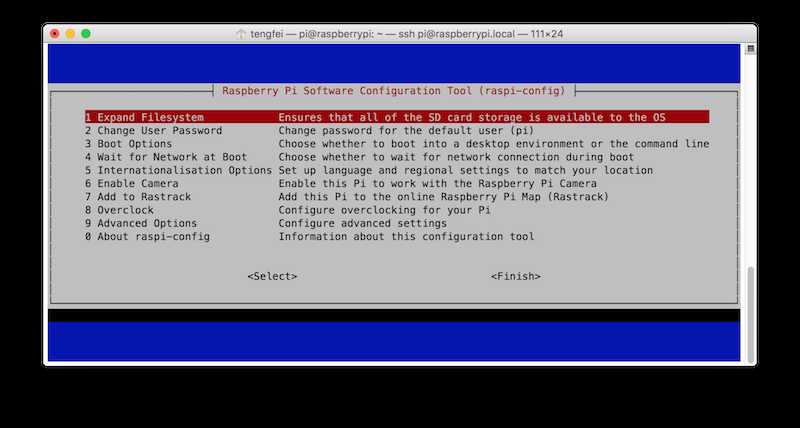Click the raspi-config dialog title text
The height and width of the screenshot is (428, 800).
pyautogui.click(x=394, y=91)
